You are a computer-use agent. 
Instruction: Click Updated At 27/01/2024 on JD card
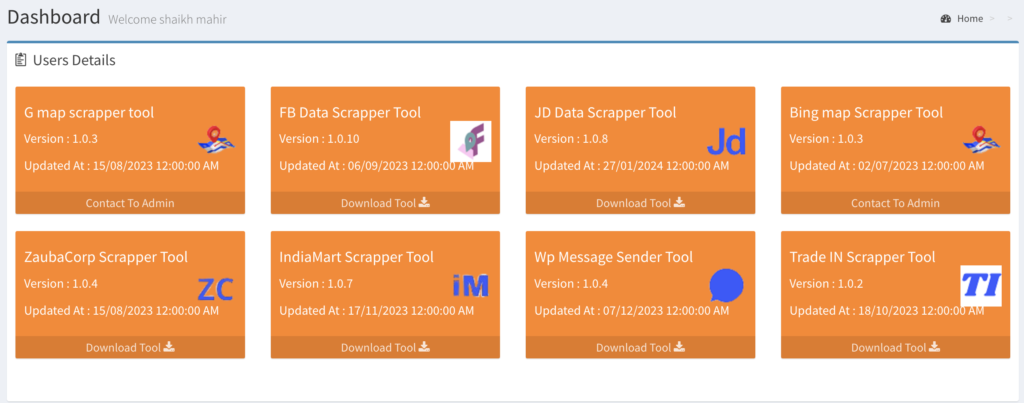point(632,166)
